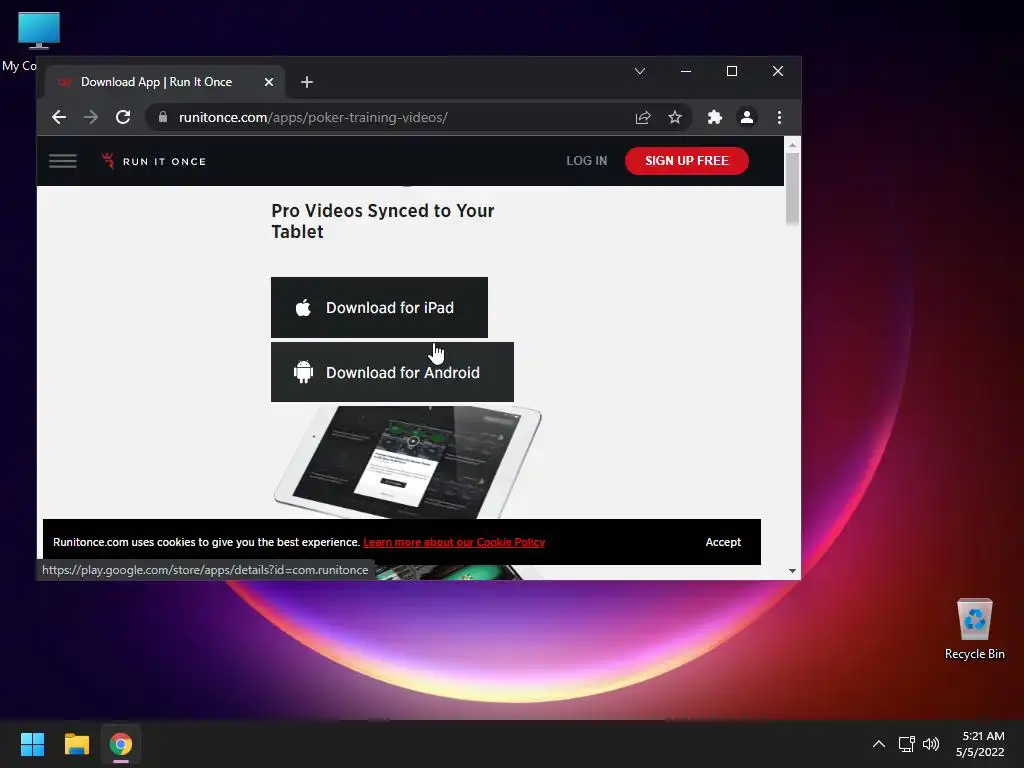Maximize the Chrome window
1024x768 pixels.
pos(732,71)
